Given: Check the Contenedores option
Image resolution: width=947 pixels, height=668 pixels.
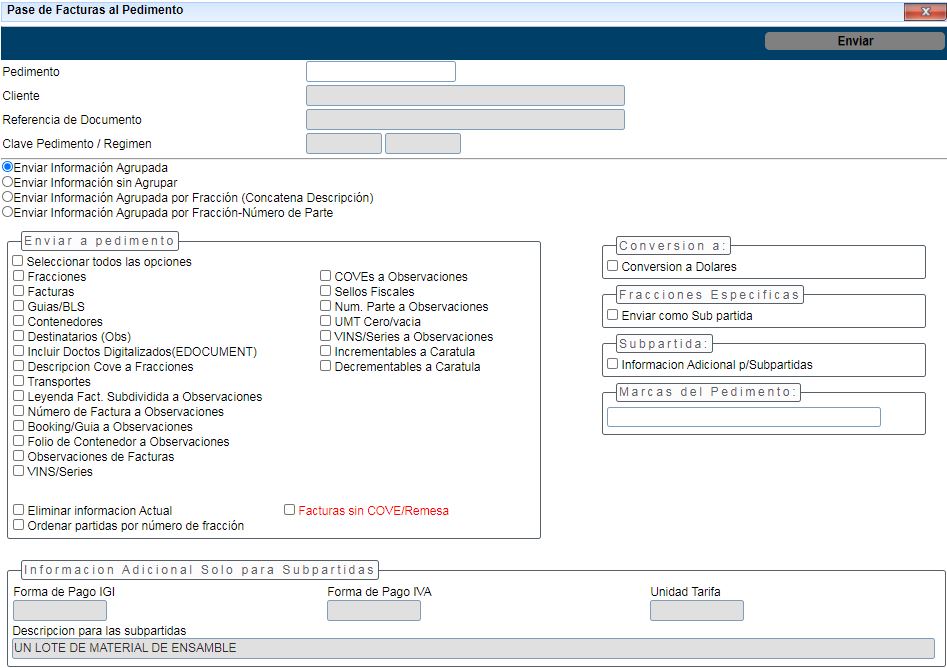Looking at the screenshot, I should pyautogui.click(x=19, y=322).
